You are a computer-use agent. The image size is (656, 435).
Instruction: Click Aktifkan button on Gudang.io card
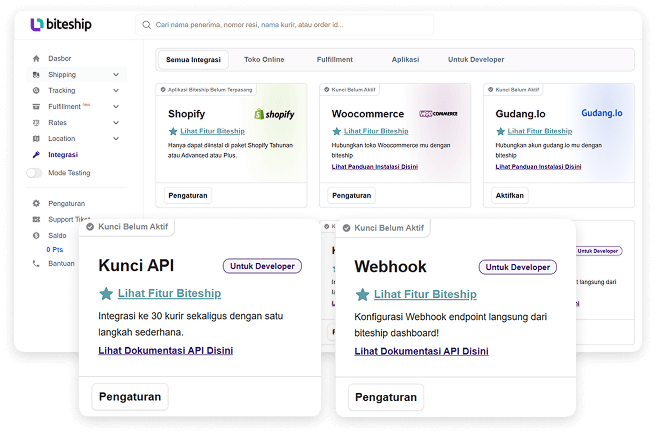pos(509,196)
